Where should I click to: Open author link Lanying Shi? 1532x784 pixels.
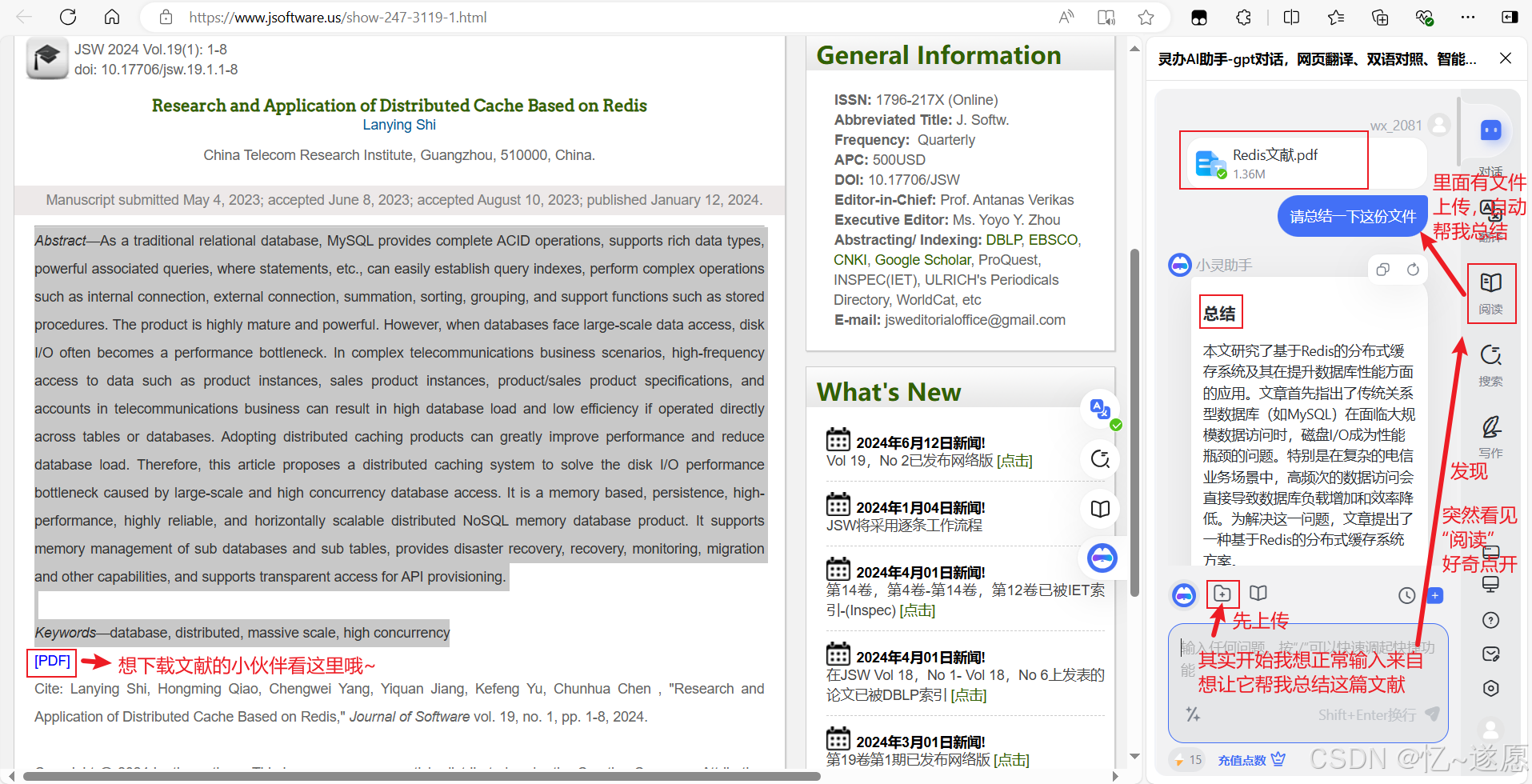click(x=399, y=125)
